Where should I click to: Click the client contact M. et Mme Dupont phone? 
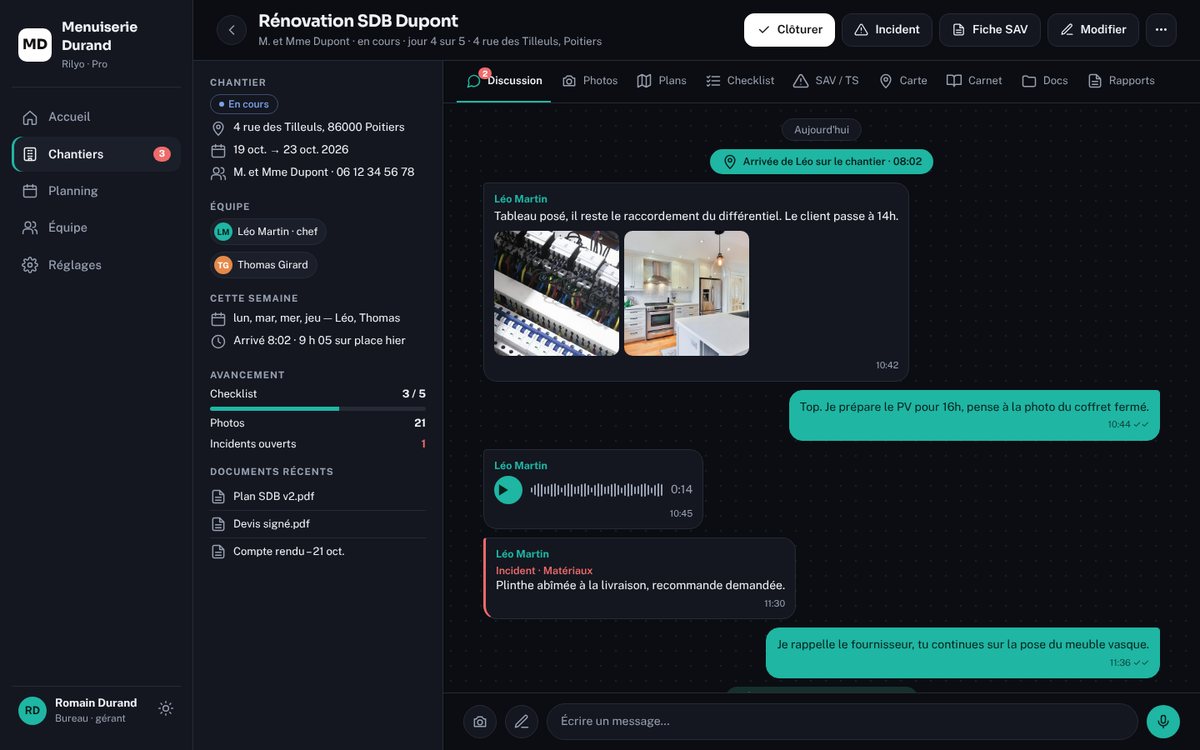pyautogui.click(x=324, y=172)
